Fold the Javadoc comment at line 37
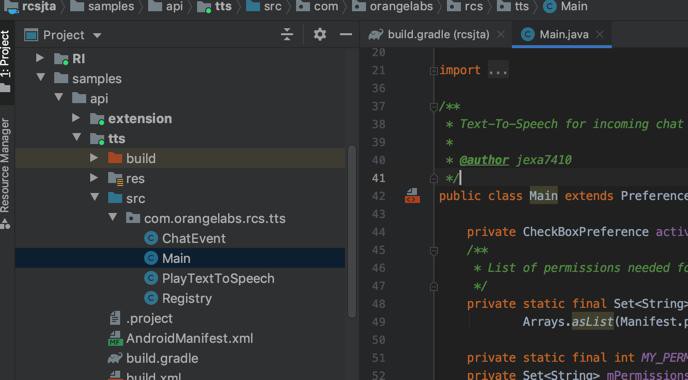Viewport: 688px width, 380px height. [x=434, y=107]
